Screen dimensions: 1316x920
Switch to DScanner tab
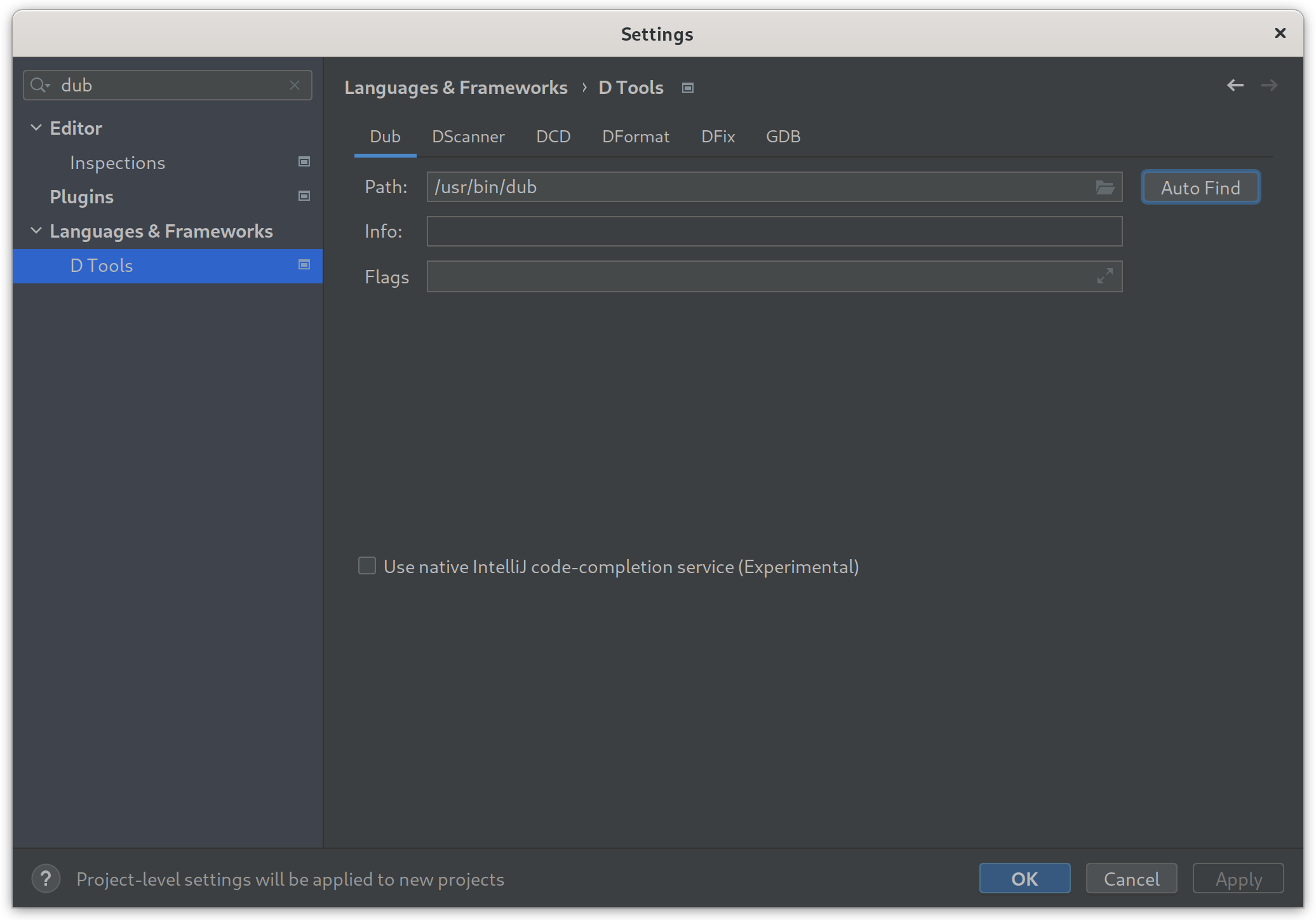point(467,136)
